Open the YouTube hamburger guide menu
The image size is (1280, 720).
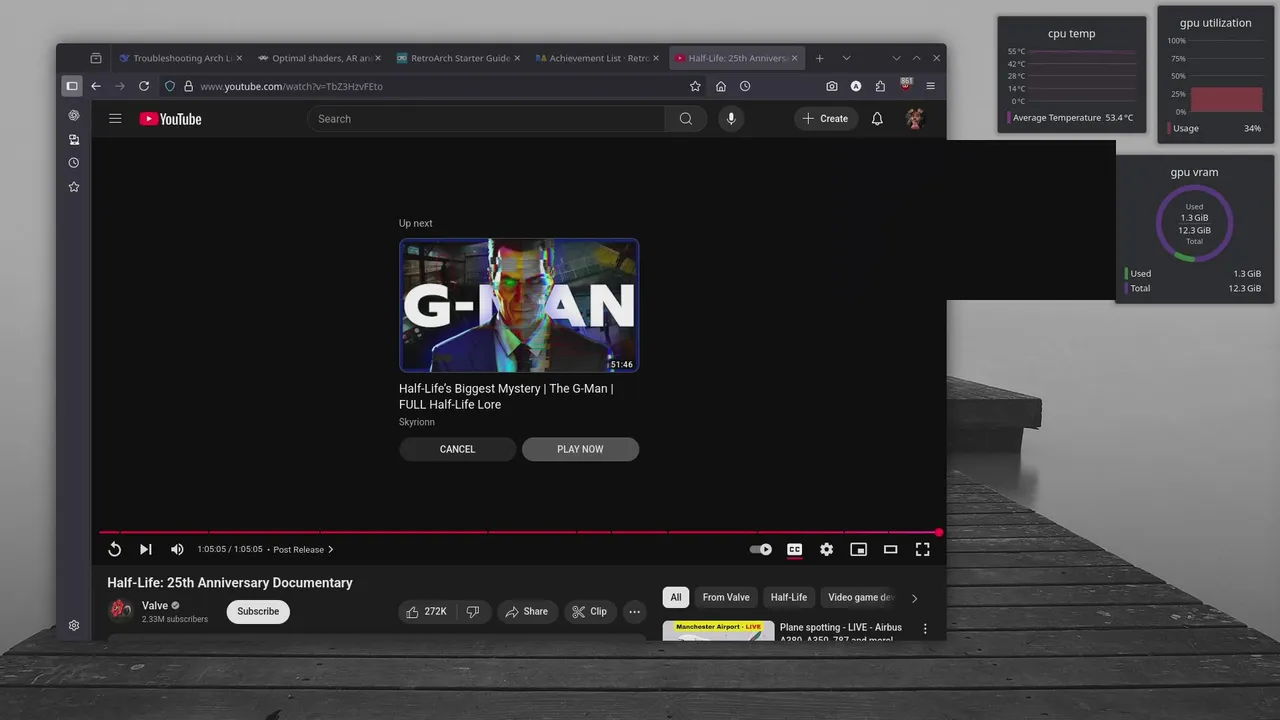coord(115,118)
